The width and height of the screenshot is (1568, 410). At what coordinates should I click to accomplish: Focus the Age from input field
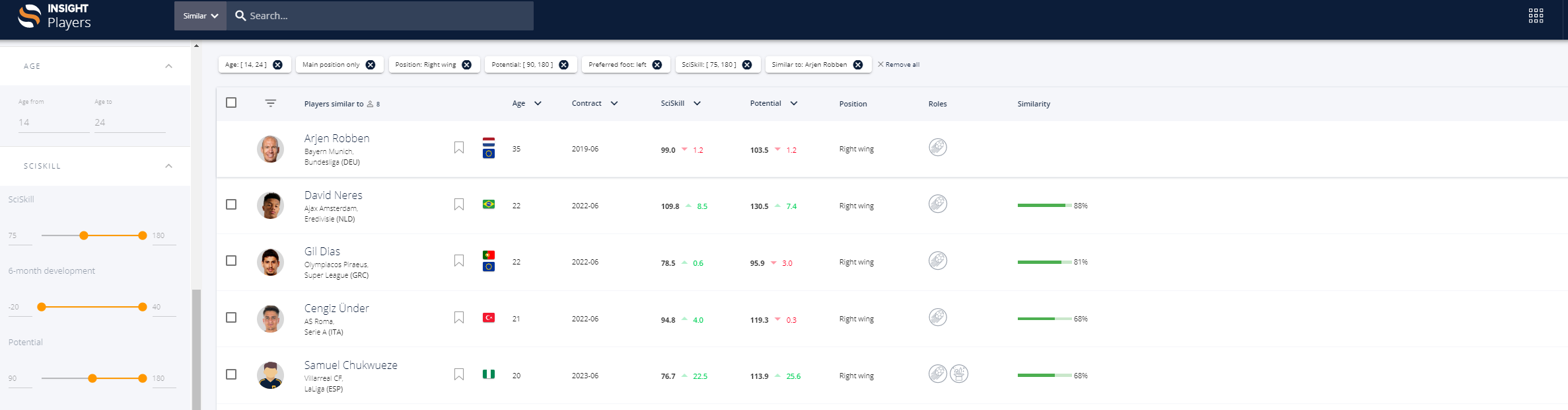pyautogui.click(x=54, y=122)
